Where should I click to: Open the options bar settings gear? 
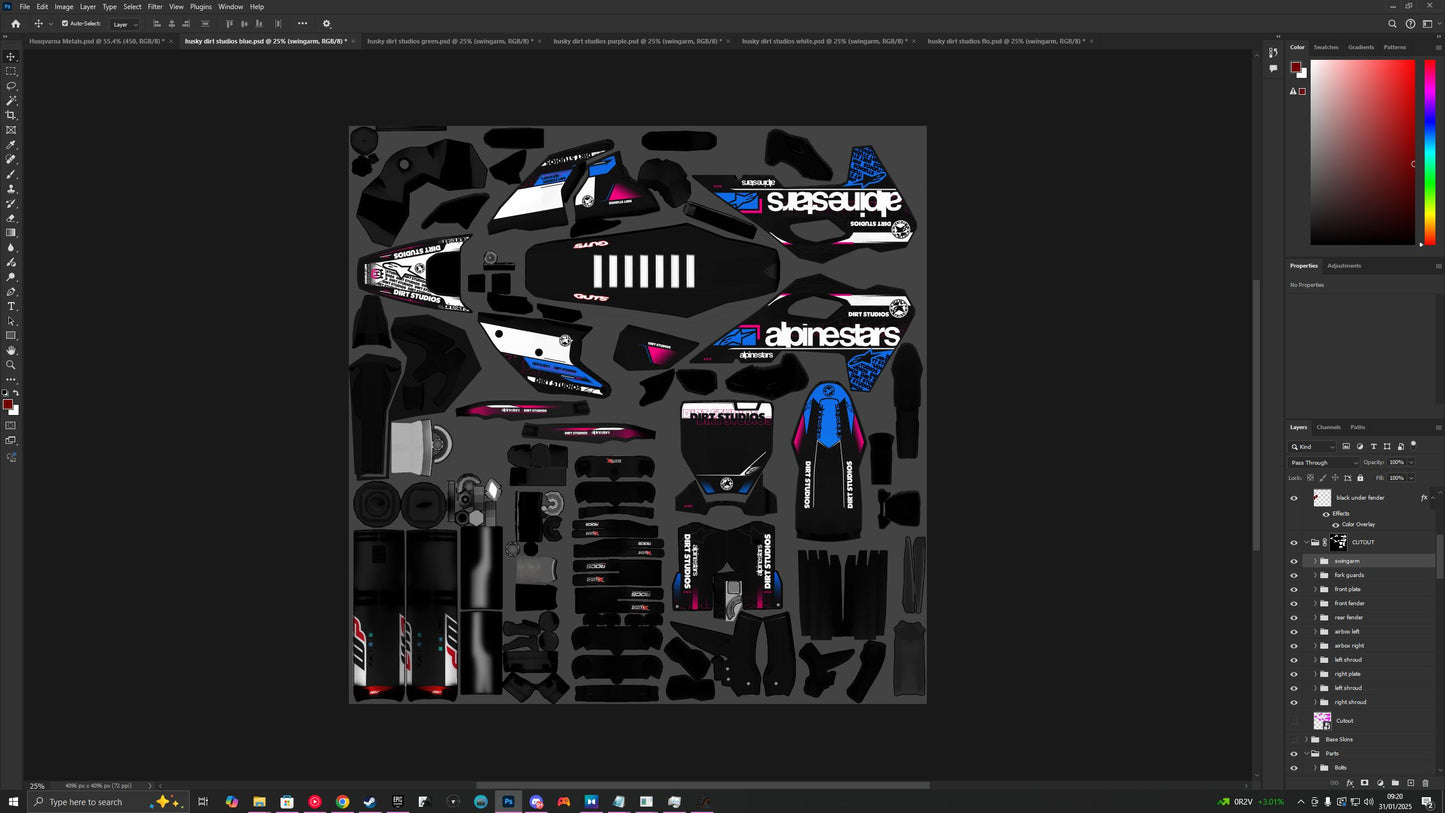point(326,24)
